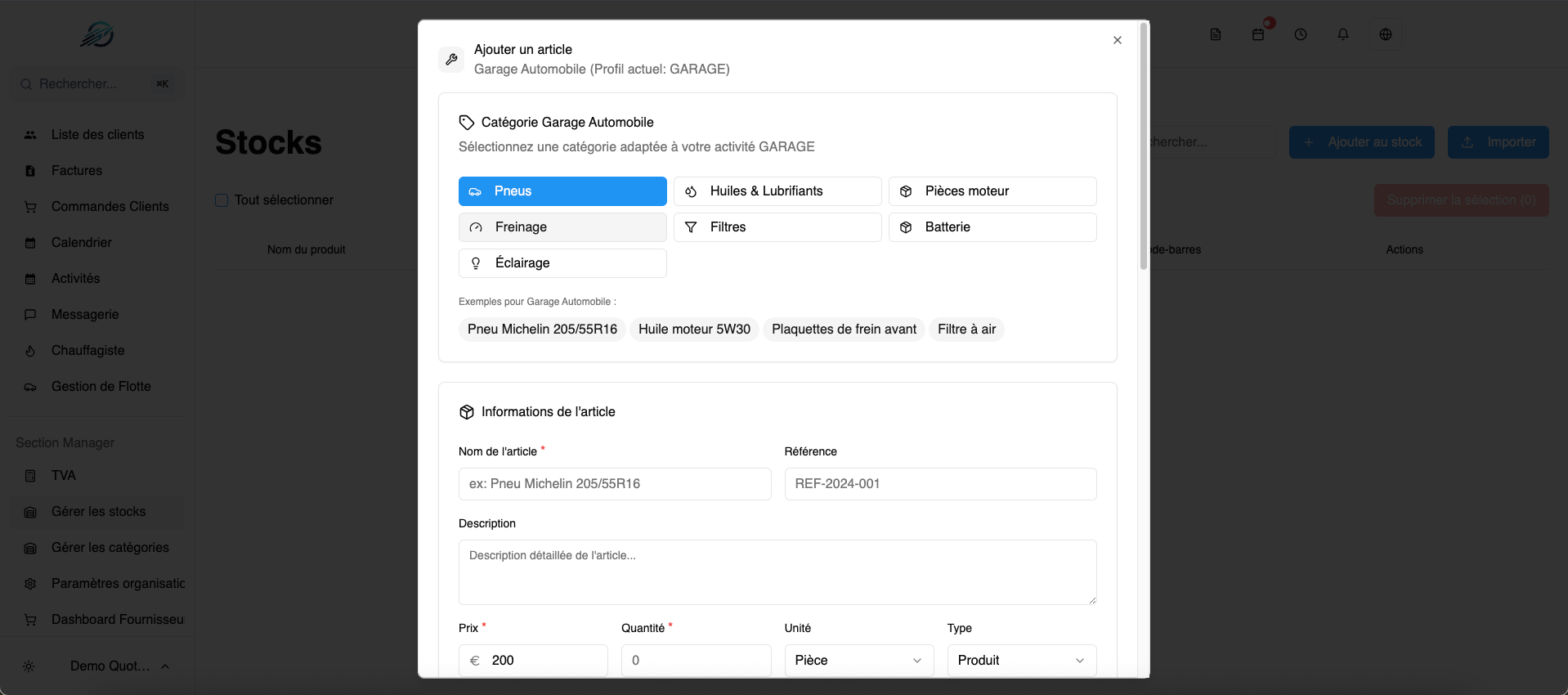Go to Commandes Clients page

click(x=97, y=207)
